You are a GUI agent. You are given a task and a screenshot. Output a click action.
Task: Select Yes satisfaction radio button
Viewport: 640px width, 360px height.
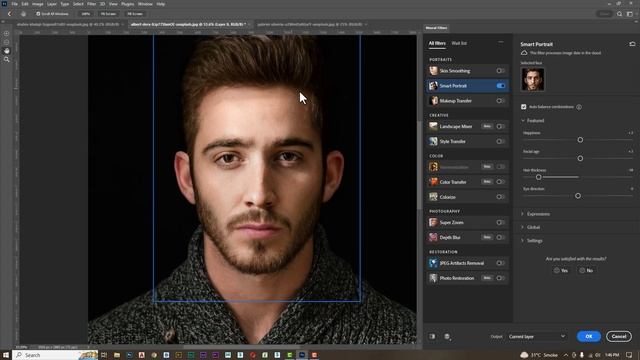tap(556, 270)
